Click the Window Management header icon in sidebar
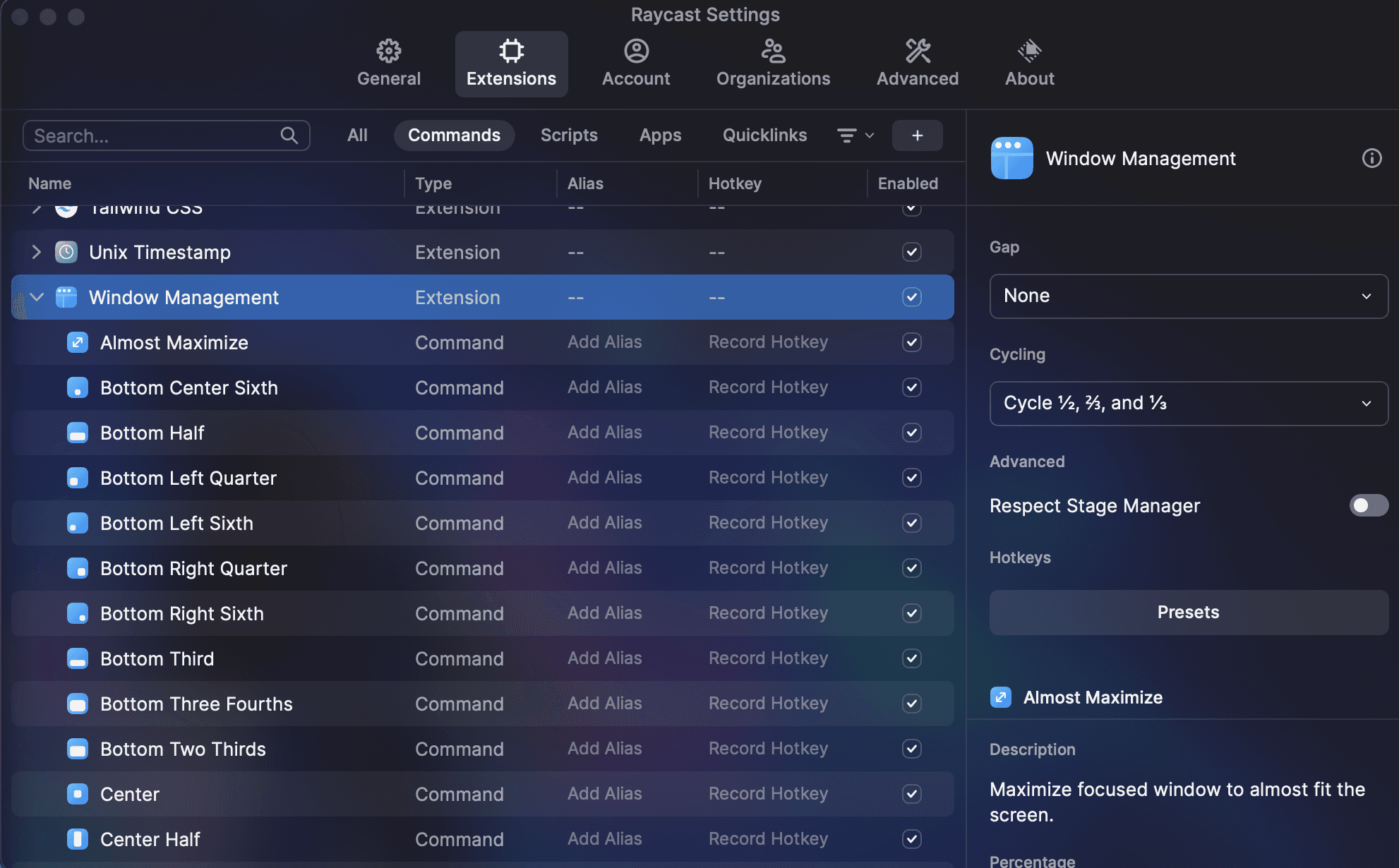This screenshot has width=1399, height=868. click(x=1011, y=158)
